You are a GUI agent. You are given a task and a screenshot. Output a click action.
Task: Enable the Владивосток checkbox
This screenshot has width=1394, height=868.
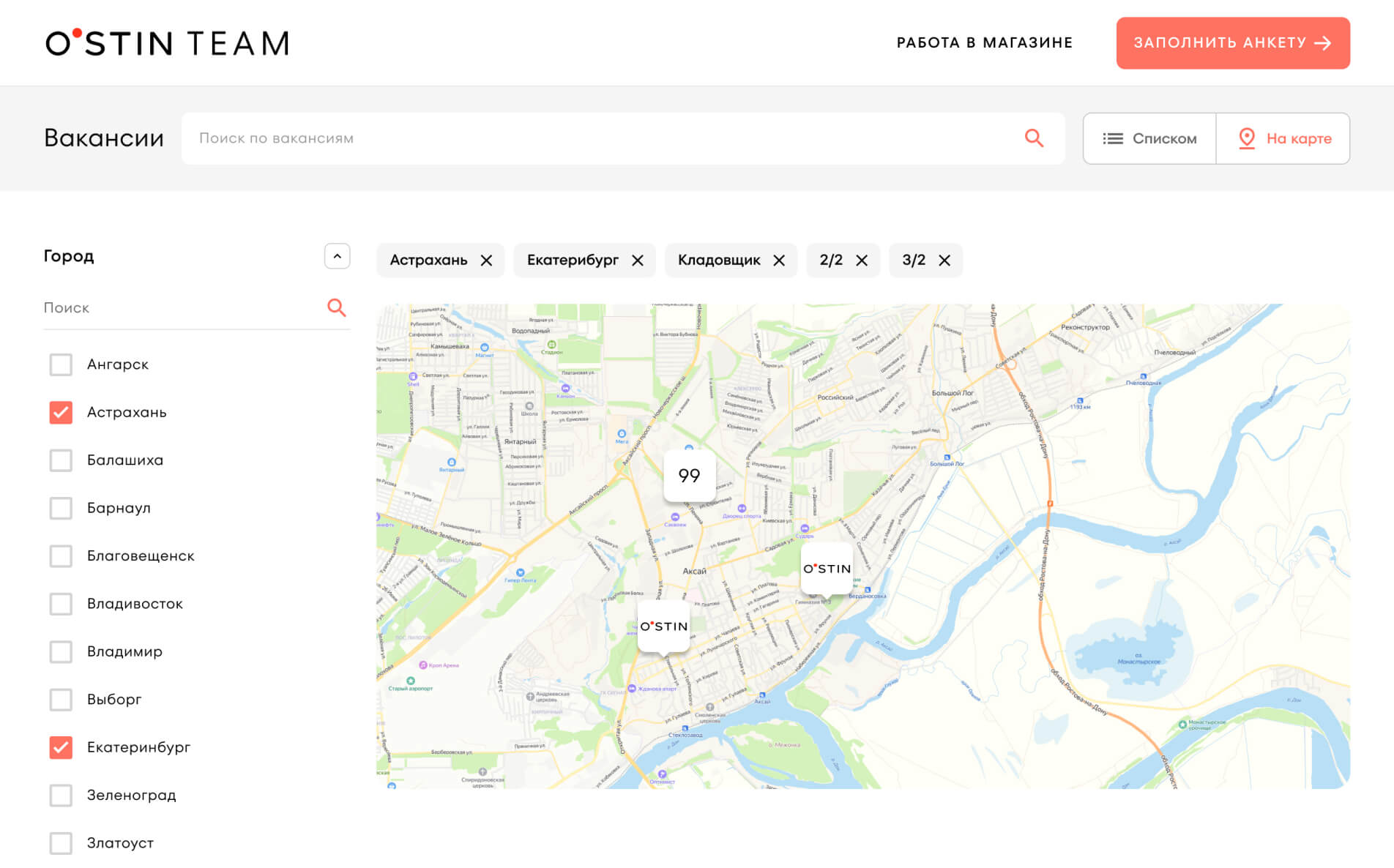pos(61,604)
